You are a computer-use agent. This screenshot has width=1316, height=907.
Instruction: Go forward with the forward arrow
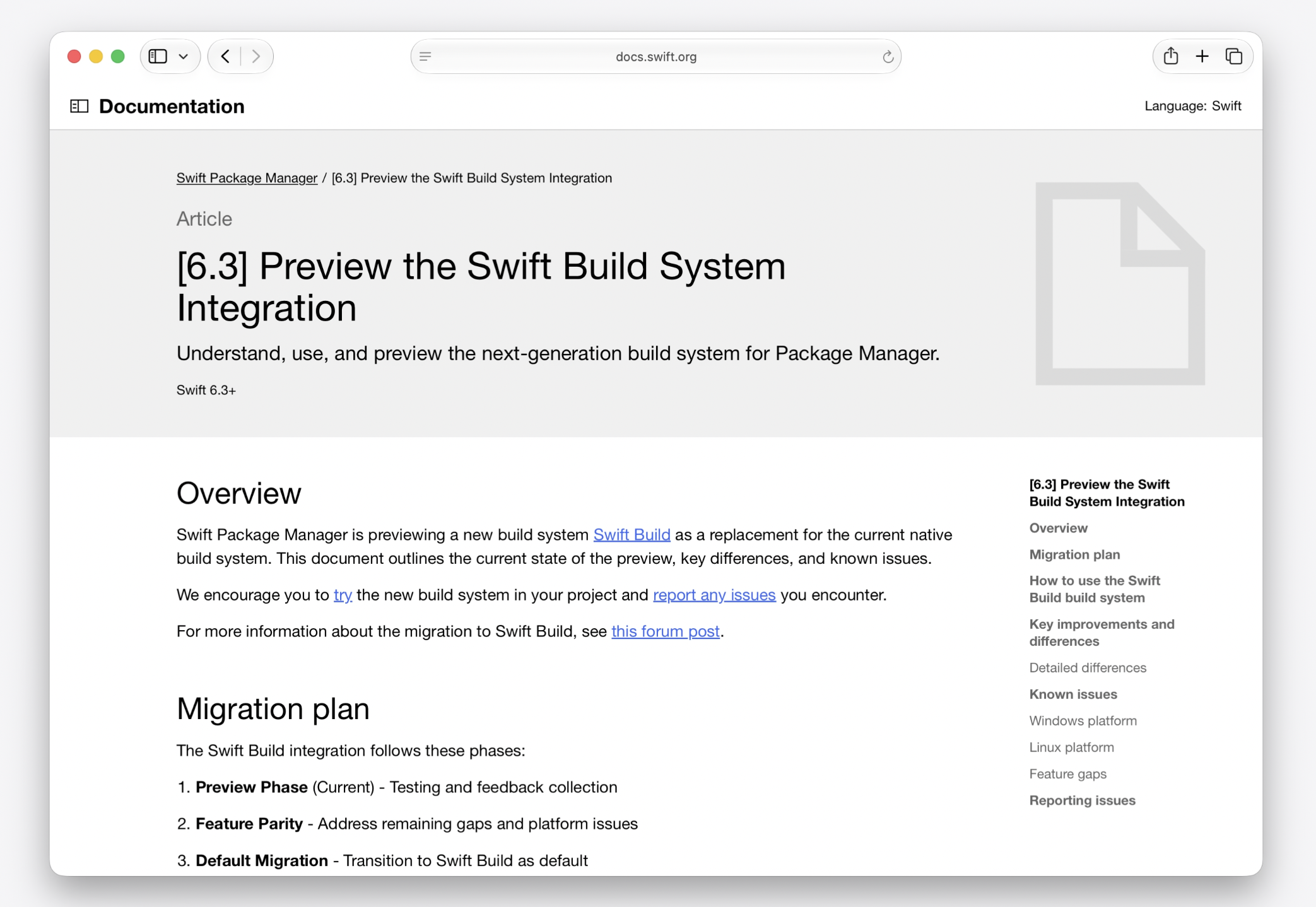[x=256, y=56]
